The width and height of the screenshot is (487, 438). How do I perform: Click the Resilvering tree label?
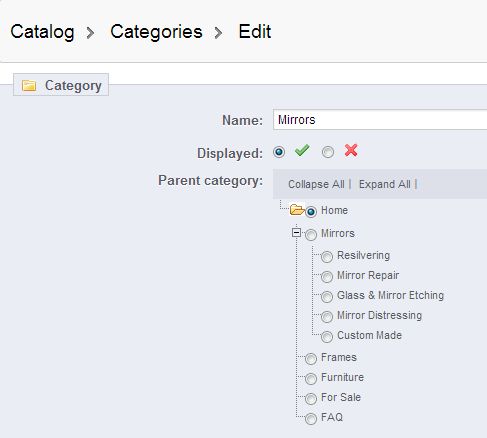(364, 256)
